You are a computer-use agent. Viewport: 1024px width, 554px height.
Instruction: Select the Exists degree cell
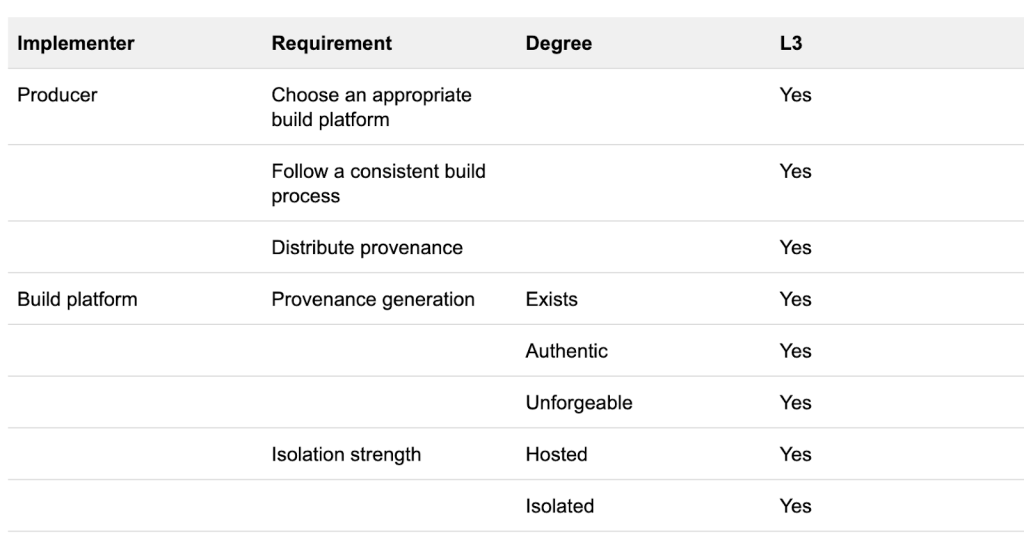click(551, 299)
